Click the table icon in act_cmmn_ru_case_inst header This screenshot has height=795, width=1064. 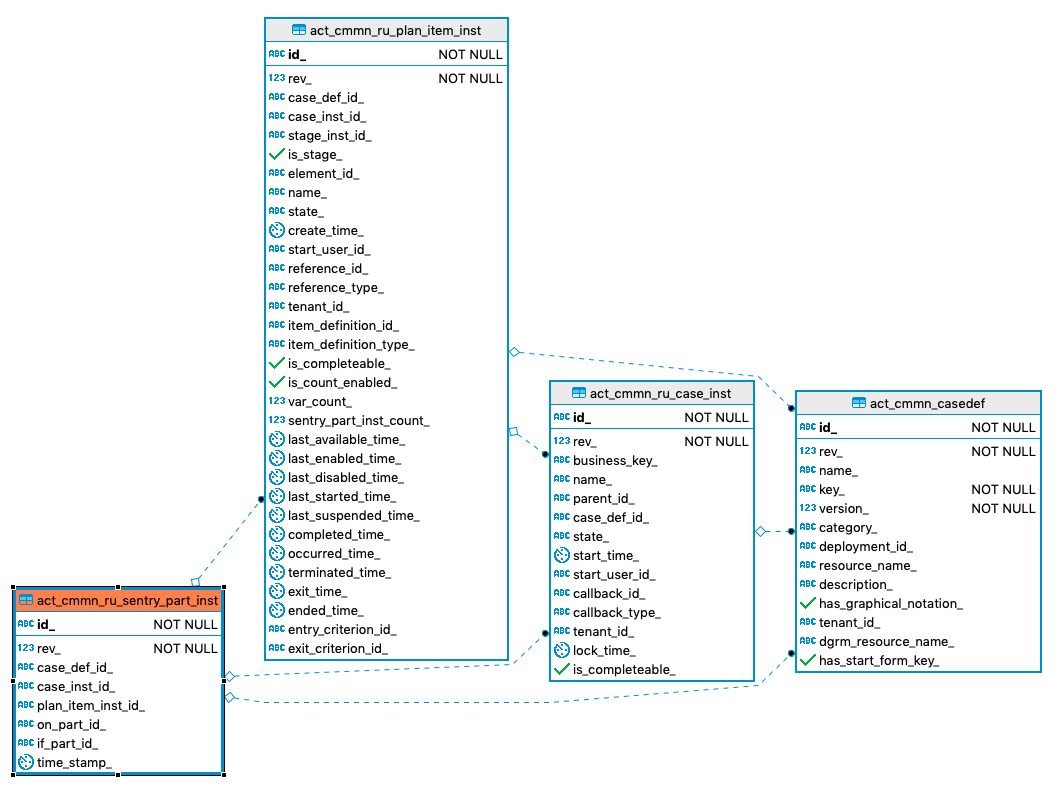point(579,394)
